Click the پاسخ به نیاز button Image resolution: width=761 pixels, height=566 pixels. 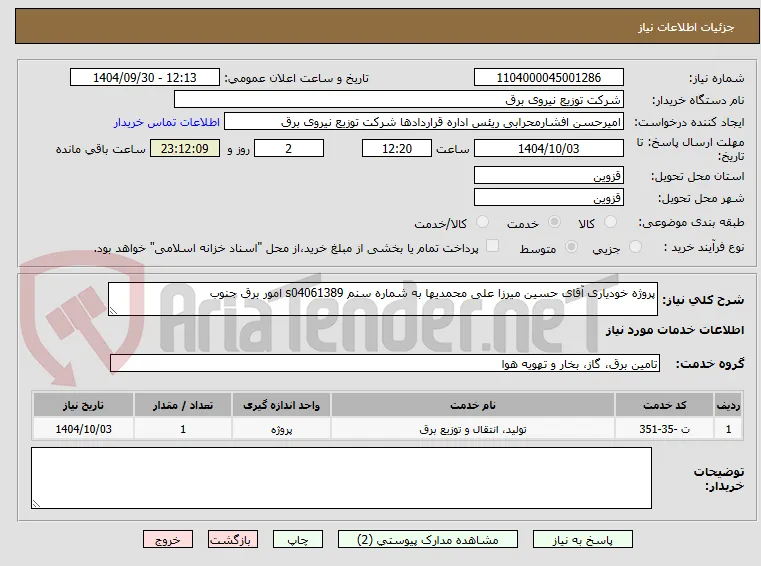tap(582, 540)
